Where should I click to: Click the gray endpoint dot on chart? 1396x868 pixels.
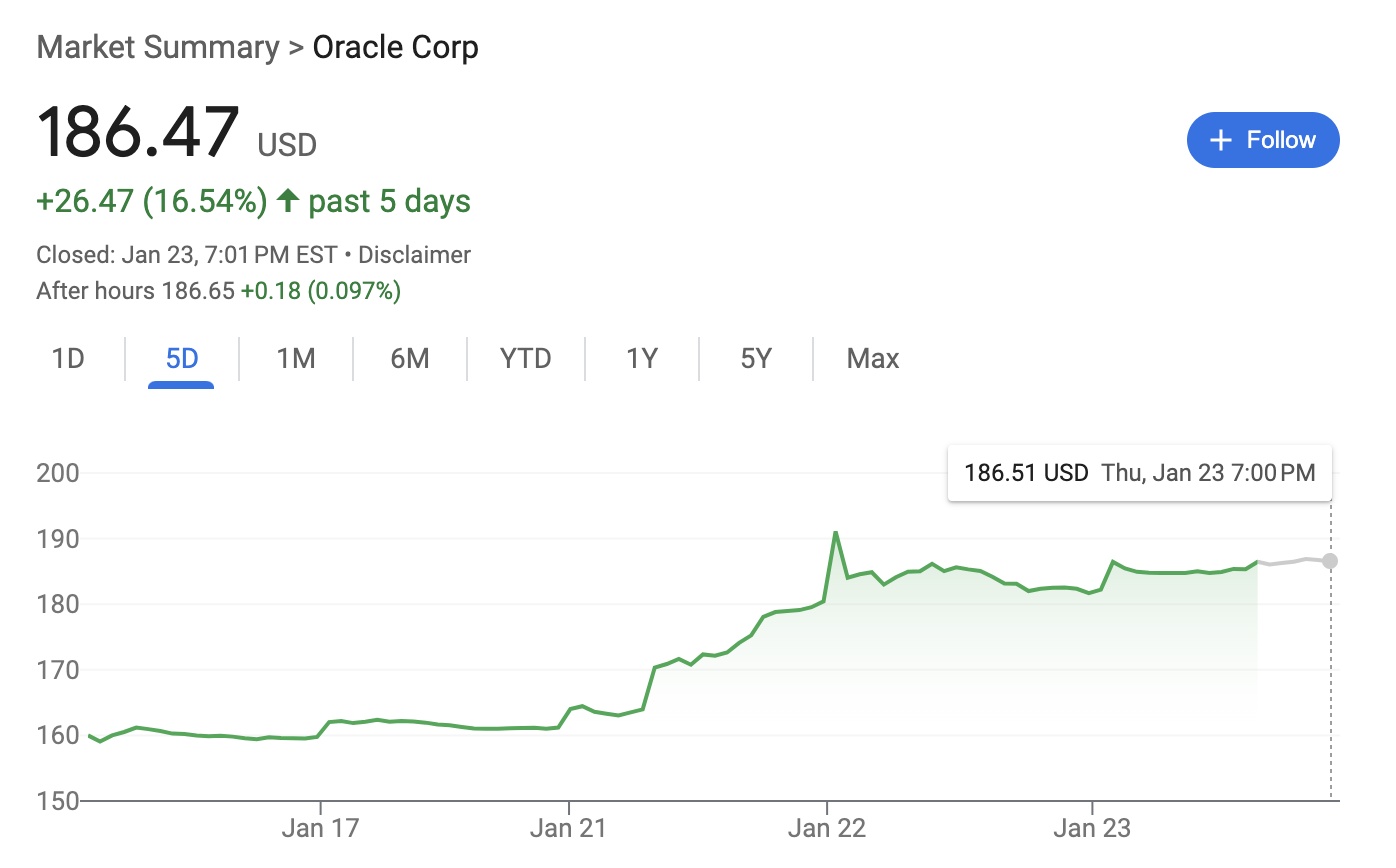pyautogui.click(x=1330, y=561)
